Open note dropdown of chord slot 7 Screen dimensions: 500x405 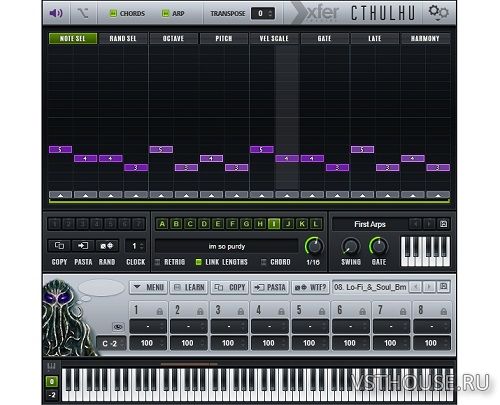pos(391,326)
